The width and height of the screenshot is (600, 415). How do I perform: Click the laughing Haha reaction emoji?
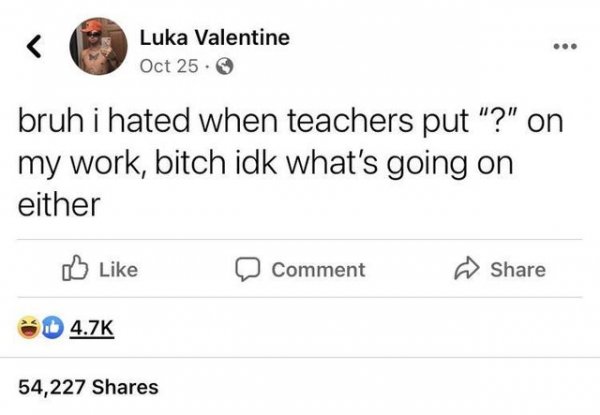tap(29, 328)
